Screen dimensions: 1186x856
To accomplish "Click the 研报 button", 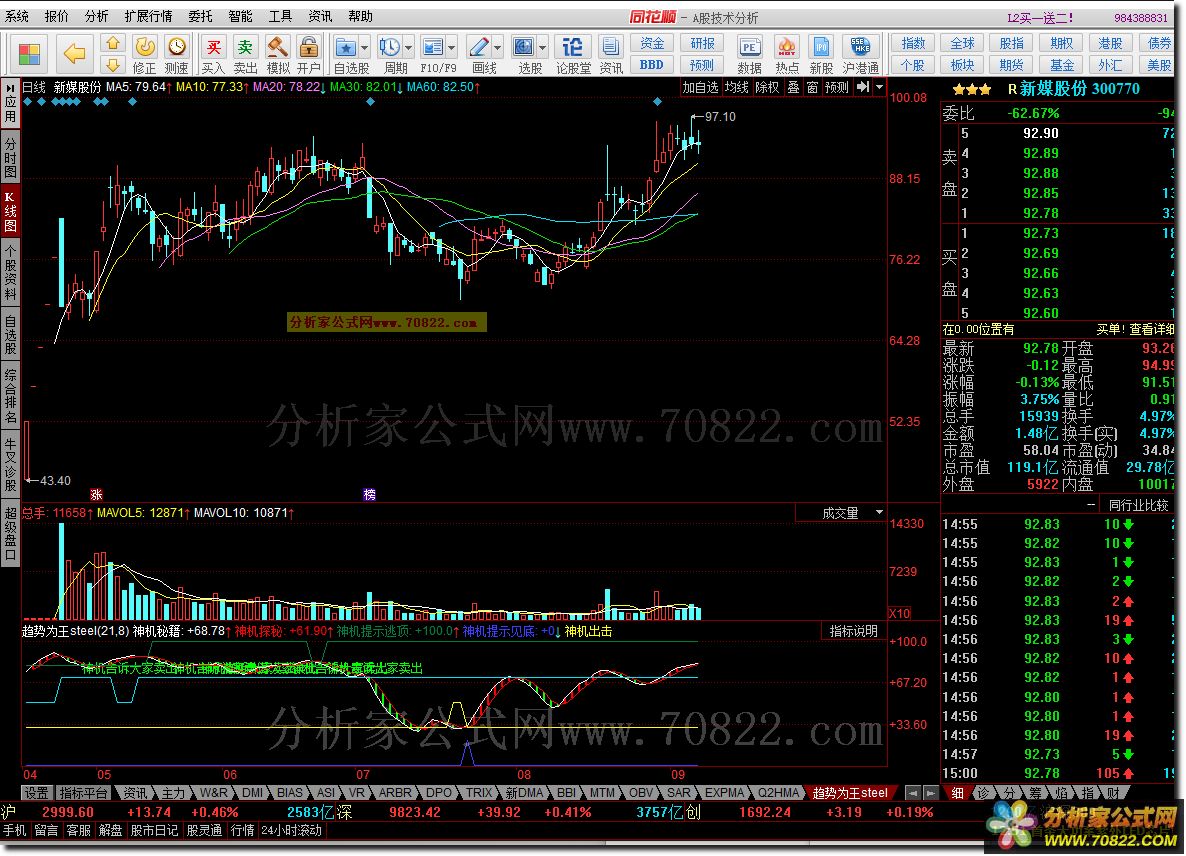I will pos(702,43).
